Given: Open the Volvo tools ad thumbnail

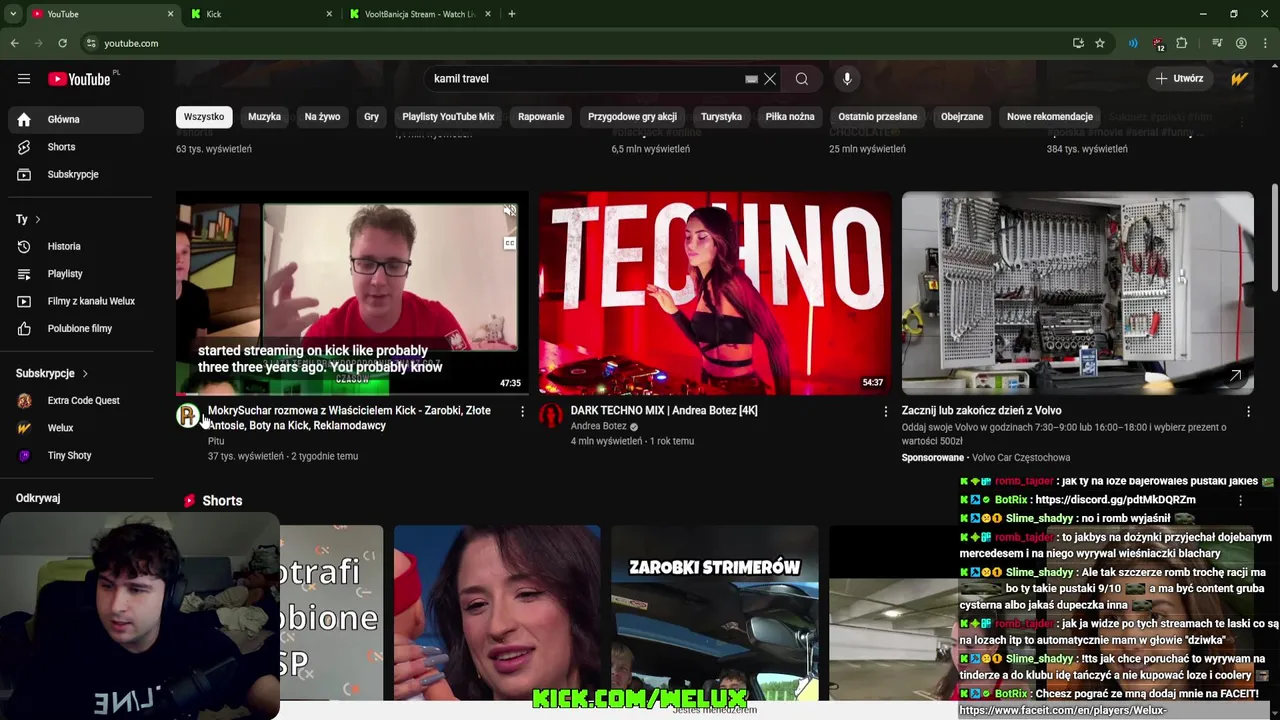Looking at the screenshot, I should pyautogui.click(x=1078, y=293).
